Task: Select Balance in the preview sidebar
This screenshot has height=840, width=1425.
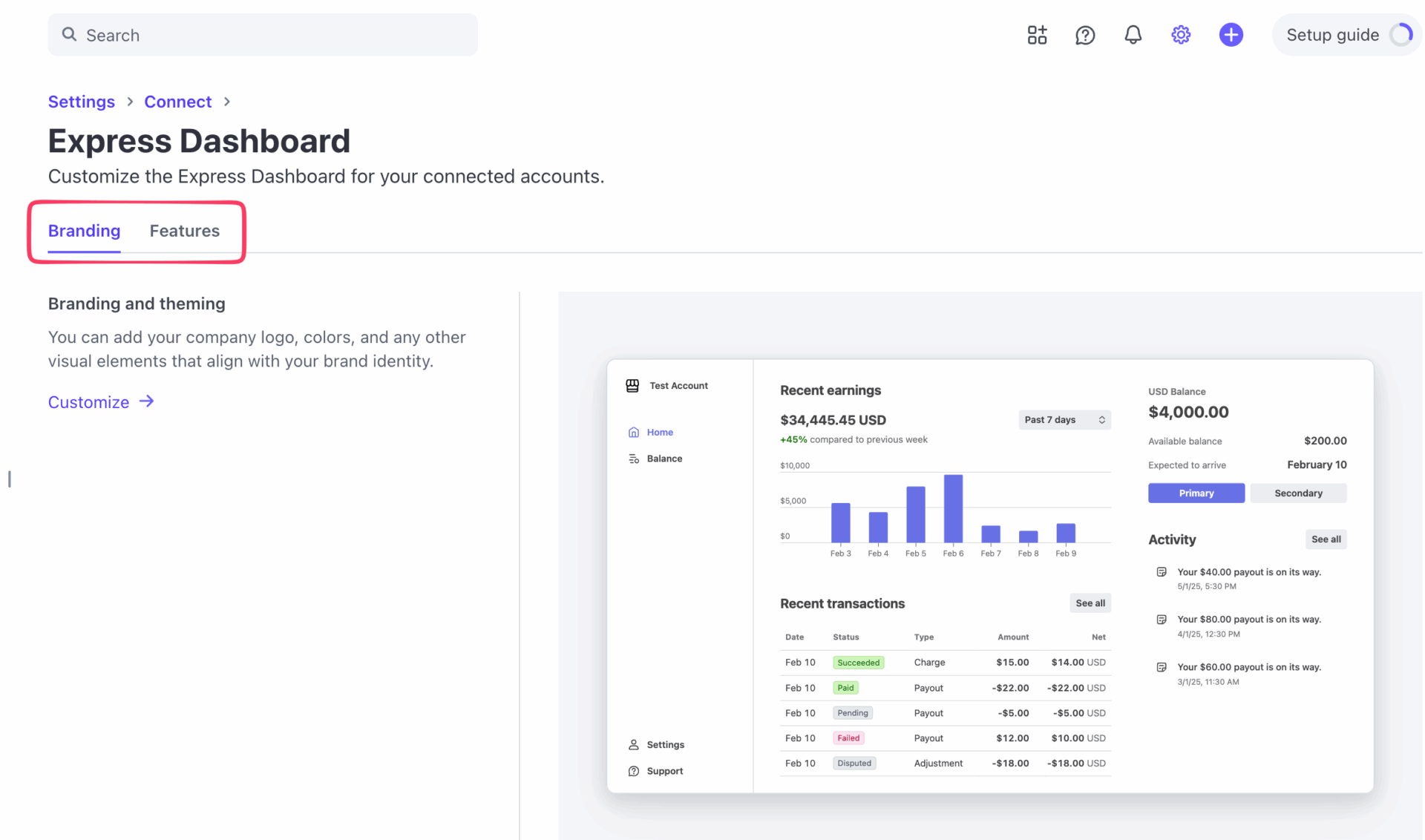Action: click(664, 458)
